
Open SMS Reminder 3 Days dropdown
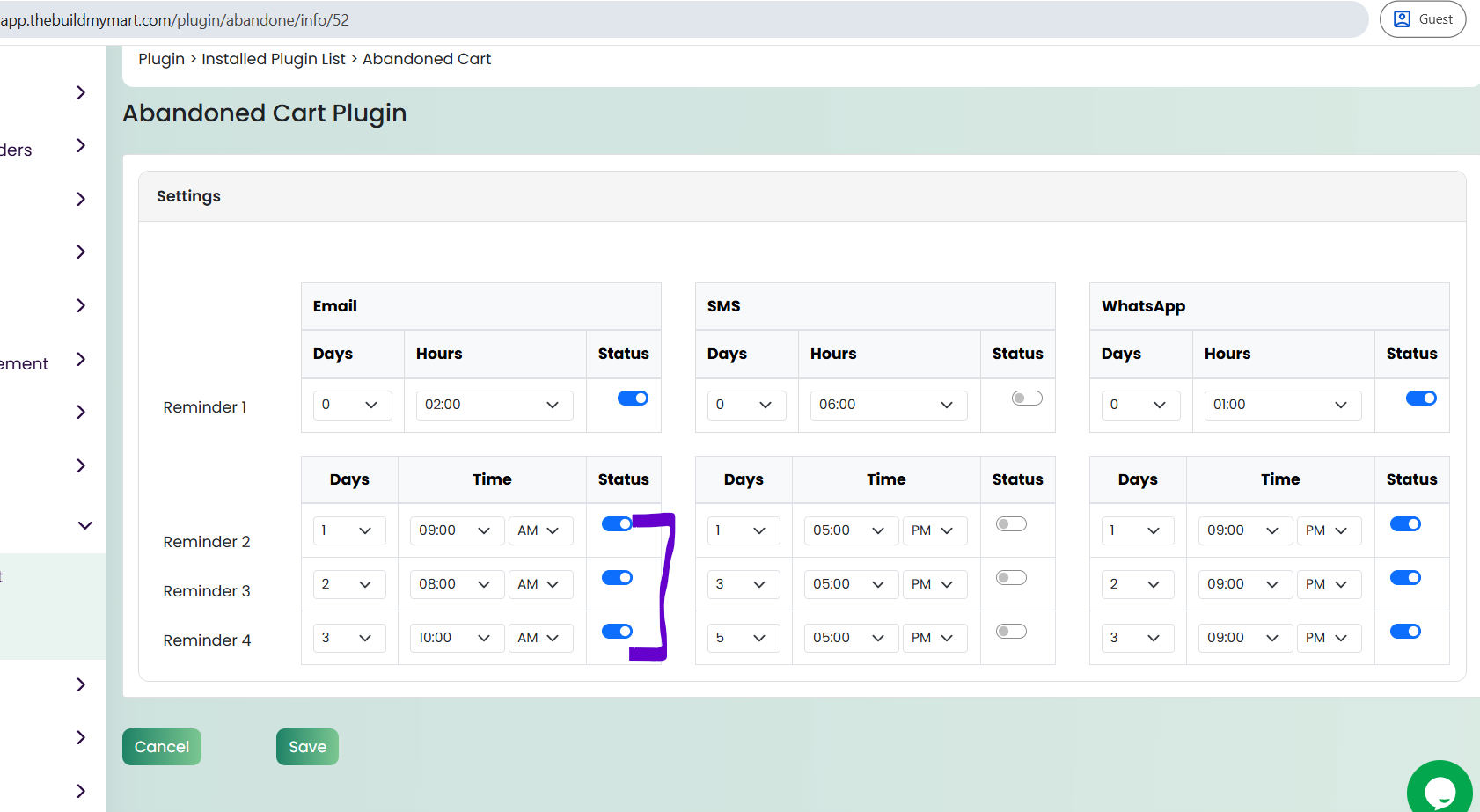tap(744, 584)
